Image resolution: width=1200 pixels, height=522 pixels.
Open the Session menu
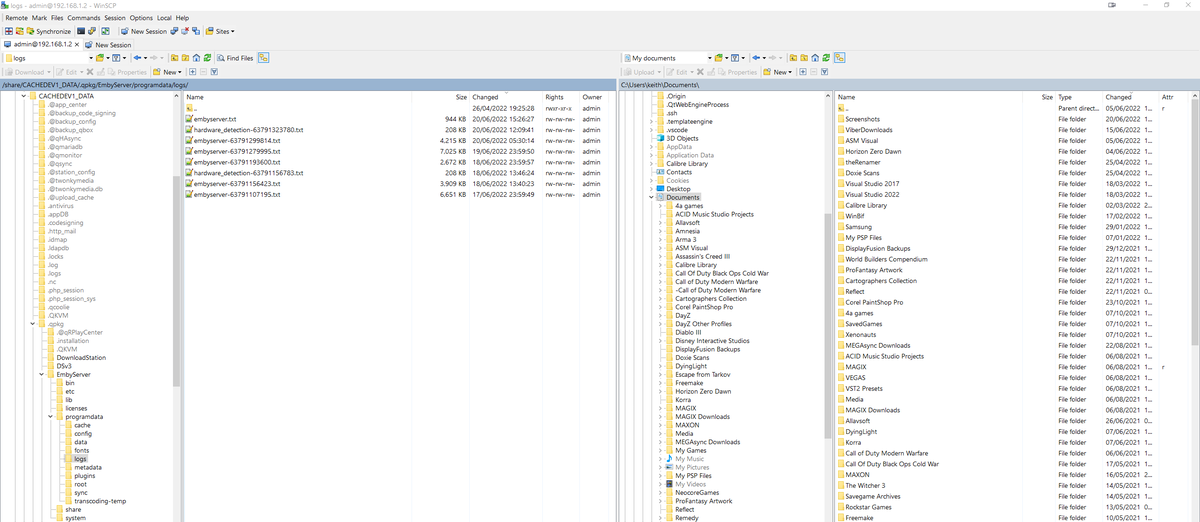click(x=115, y=18)
